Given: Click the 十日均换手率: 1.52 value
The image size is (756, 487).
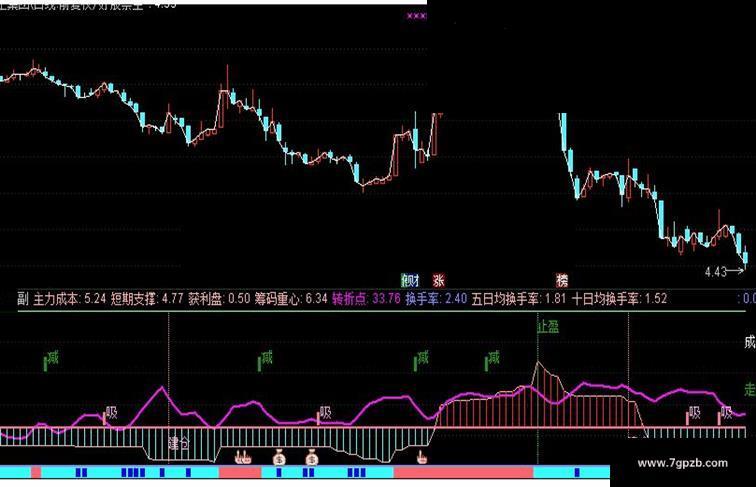Looking at the screenshot, I should 620,299.
